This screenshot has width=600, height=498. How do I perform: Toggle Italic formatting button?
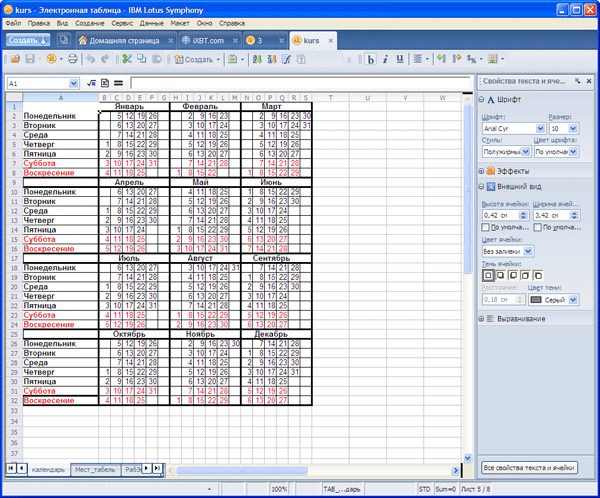(x=385, y=59)
